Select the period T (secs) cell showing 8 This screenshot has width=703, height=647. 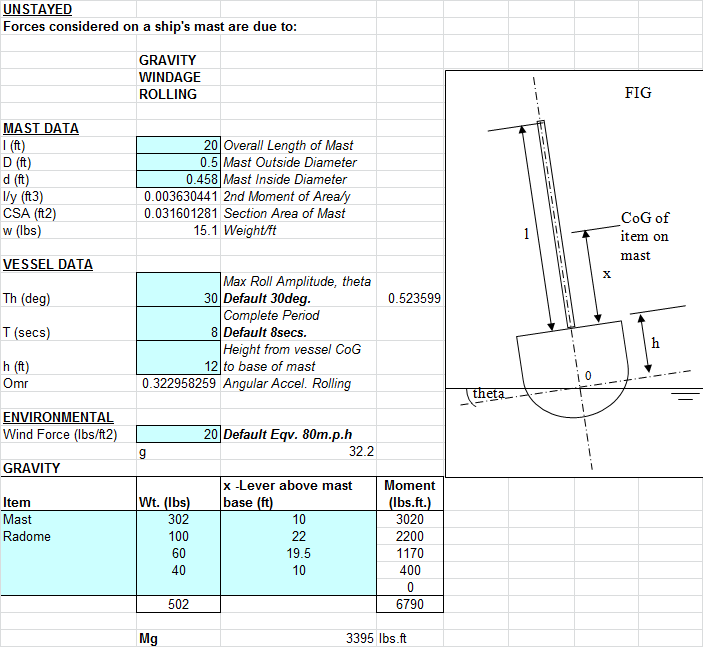[x=178, y=324]
